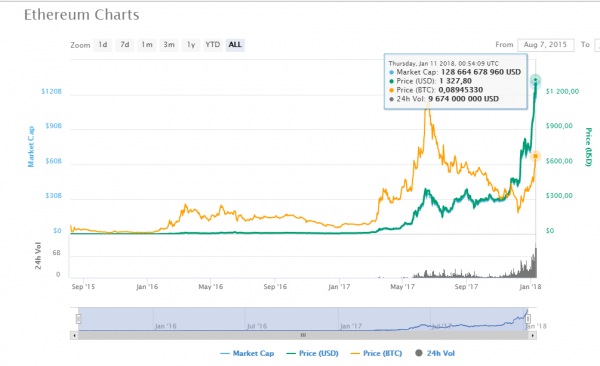This screenshot has height=366, width=600.
Task: Click the $1 200,00 price axis label
Action: (562, 92)
